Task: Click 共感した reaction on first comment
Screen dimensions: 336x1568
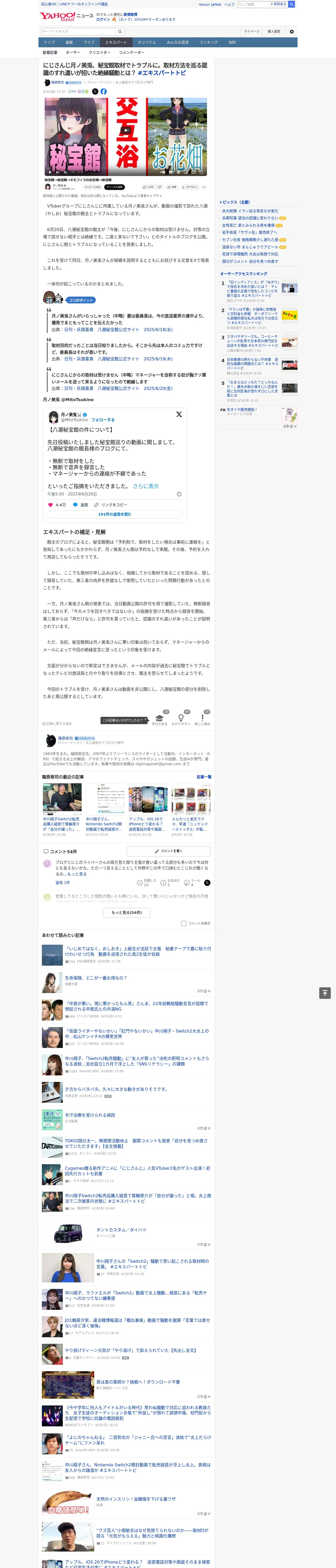Action: [x=146, y=883]
